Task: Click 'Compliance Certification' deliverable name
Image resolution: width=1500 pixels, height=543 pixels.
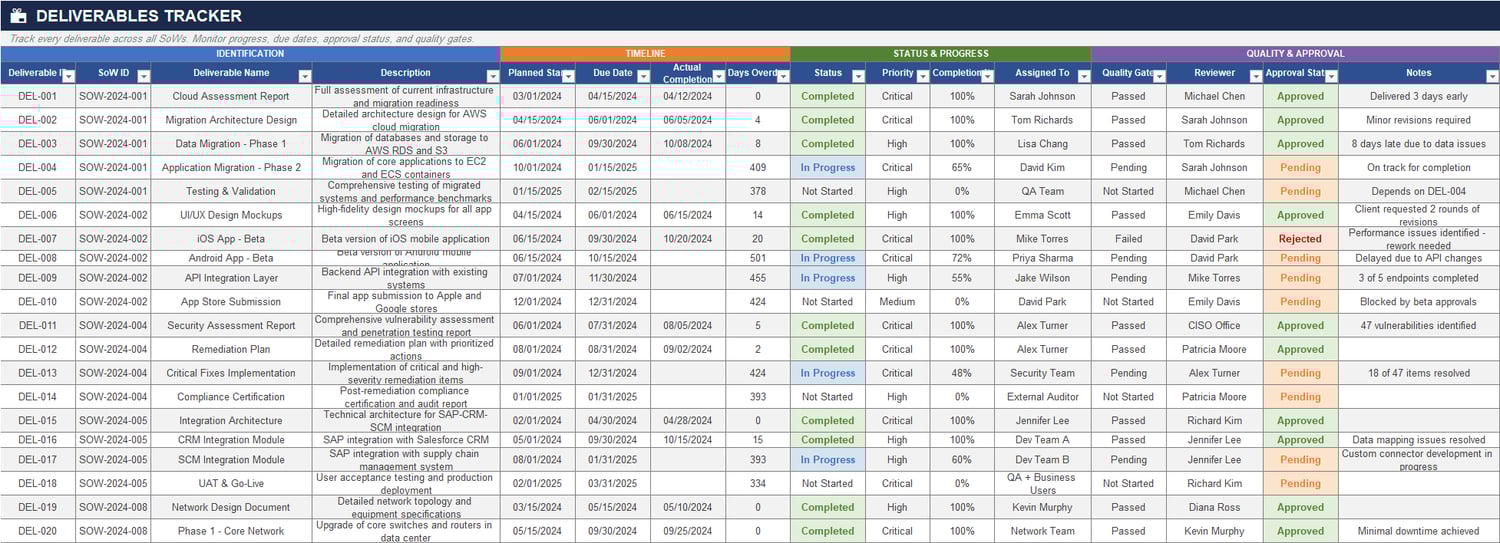Action: [x=231, y=397]
